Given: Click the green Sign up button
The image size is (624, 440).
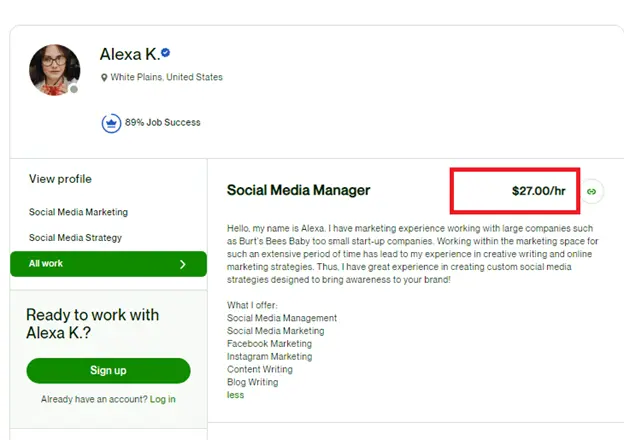Looking at the screenshot, I should pos(108,370).
